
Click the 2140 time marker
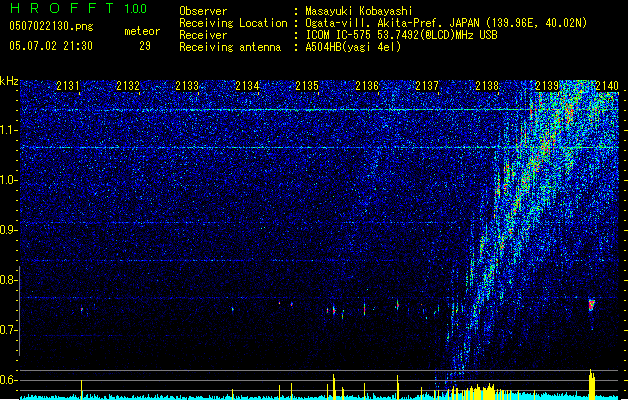tap(607, 86)
